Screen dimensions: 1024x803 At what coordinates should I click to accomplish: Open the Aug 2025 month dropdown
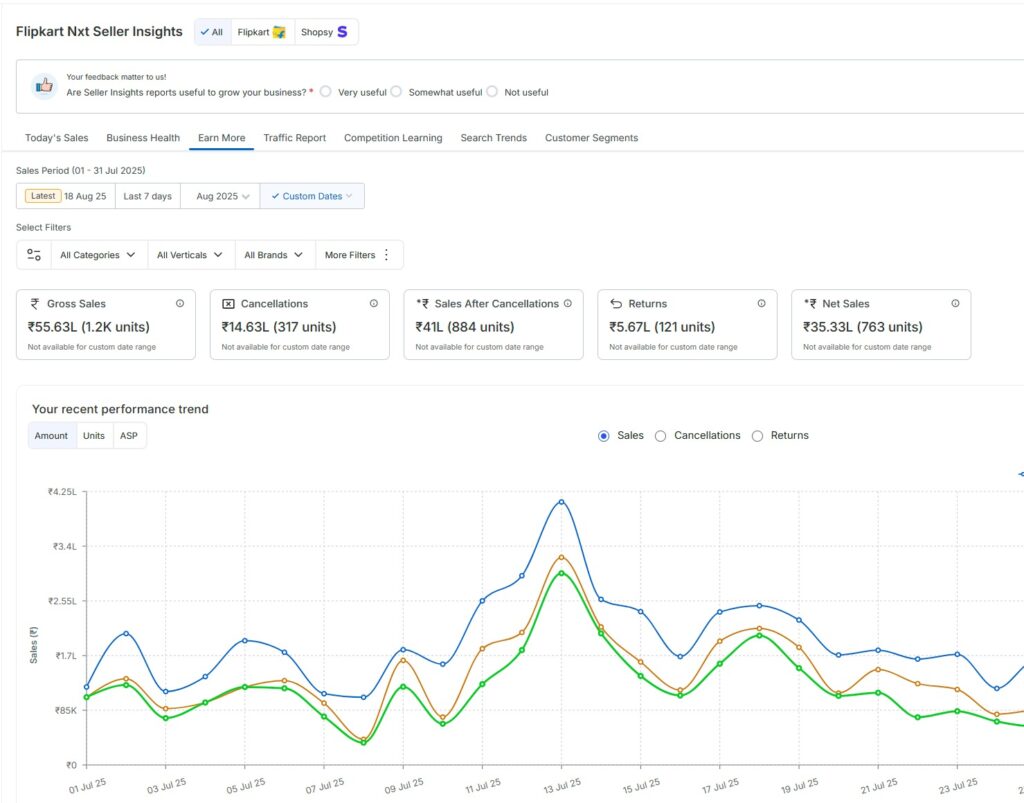pyautogui.click(x=222, y=196)
